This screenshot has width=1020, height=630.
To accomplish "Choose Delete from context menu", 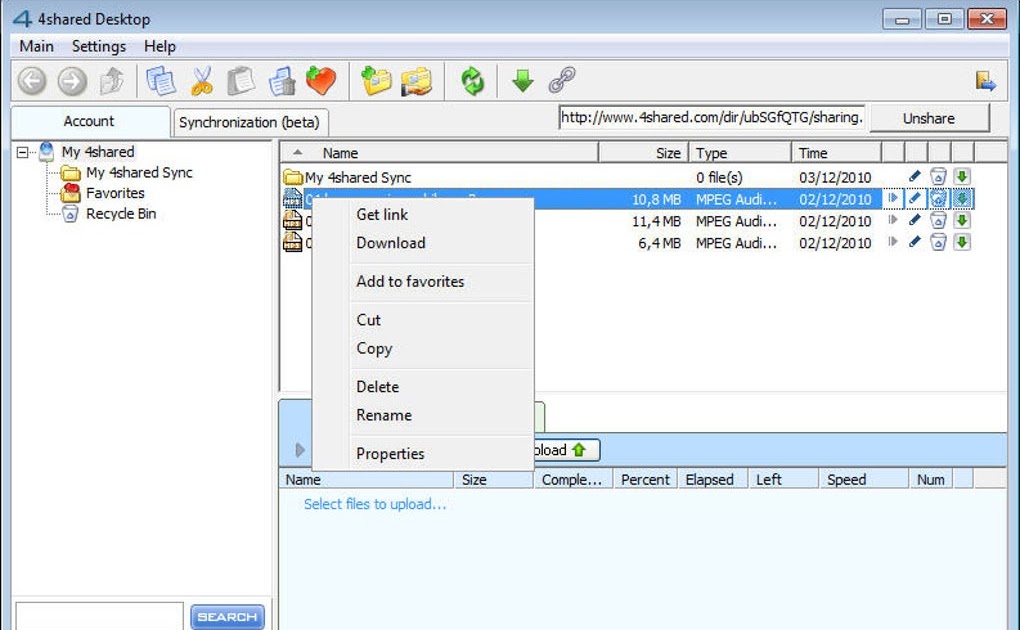I will pyautogui.click(x=377, y=387).
